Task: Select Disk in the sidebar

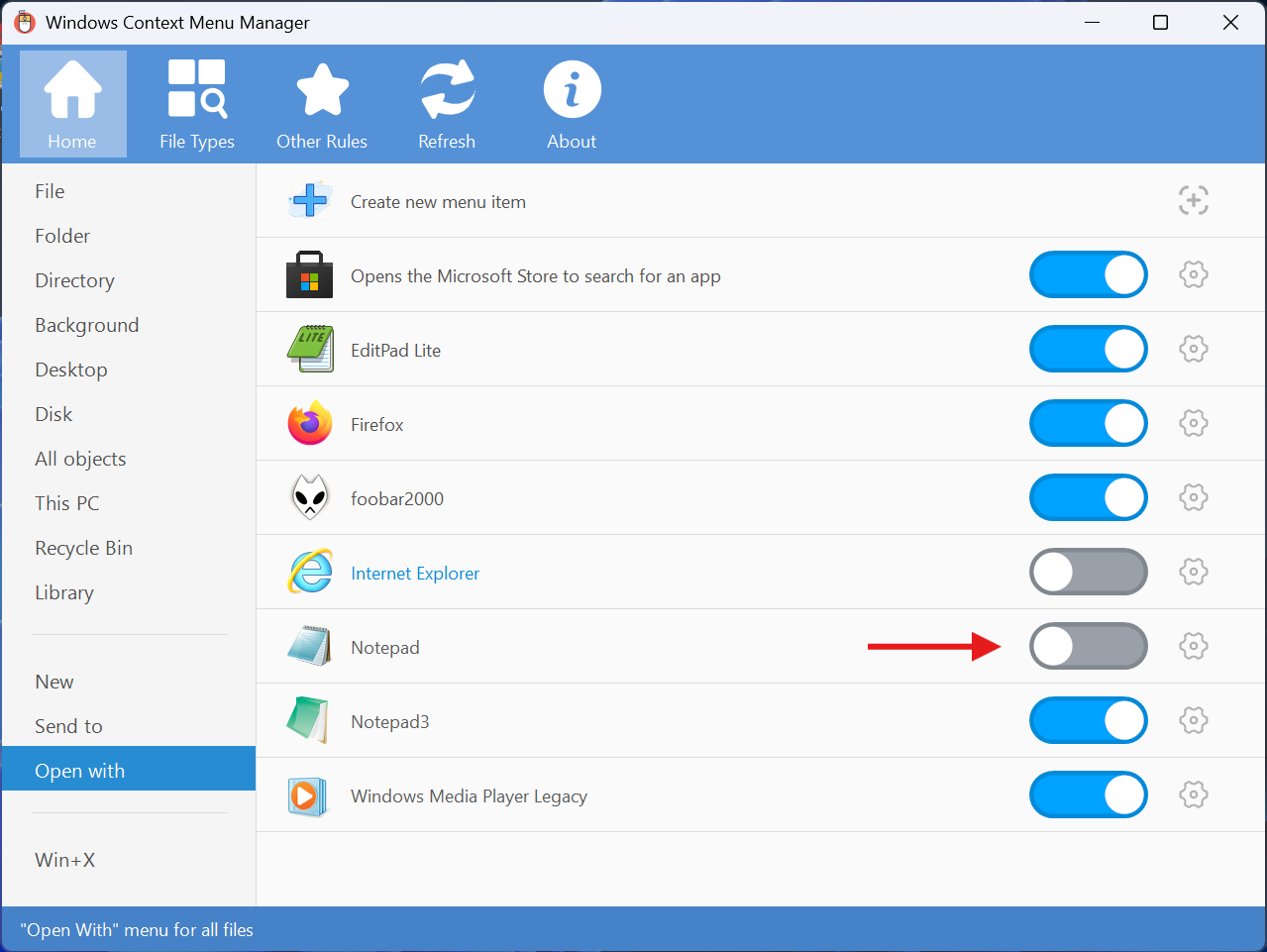Action: [x=129, y=414]
